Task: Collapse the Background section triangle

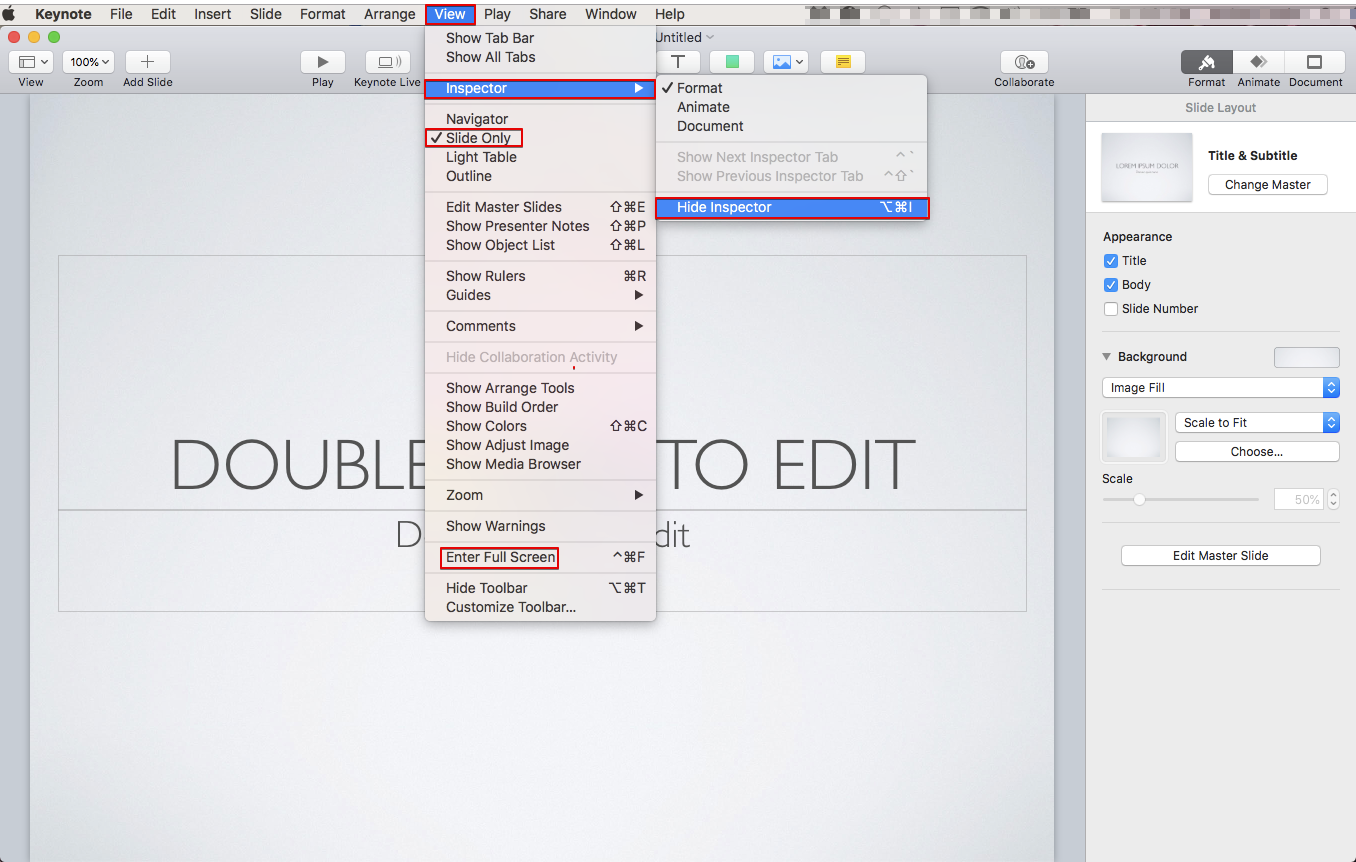Action: 1107,357
